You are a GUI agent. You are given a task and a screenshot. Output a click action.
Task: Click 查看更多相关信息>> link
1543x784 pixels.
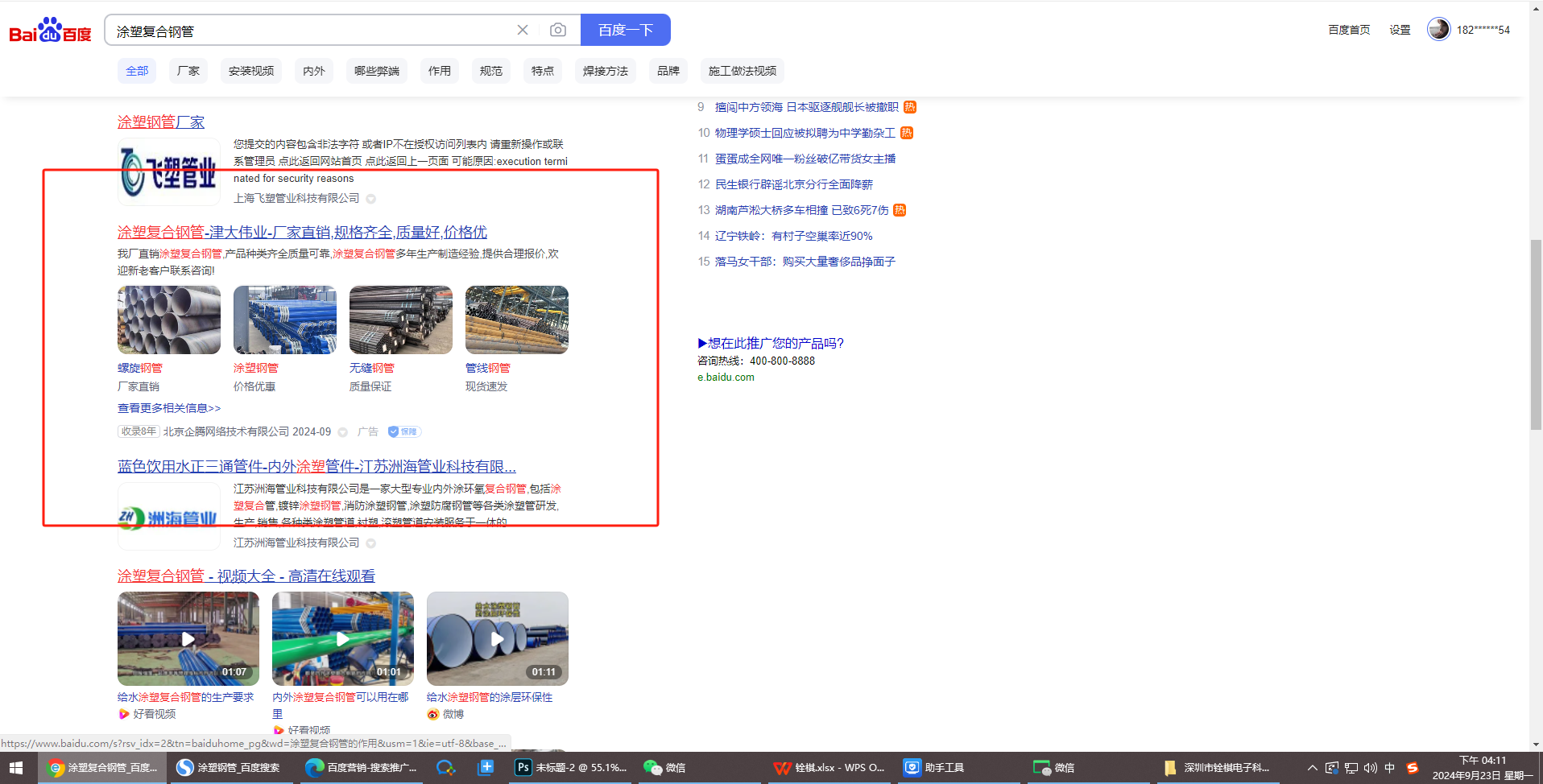click(x=169, y=408)
